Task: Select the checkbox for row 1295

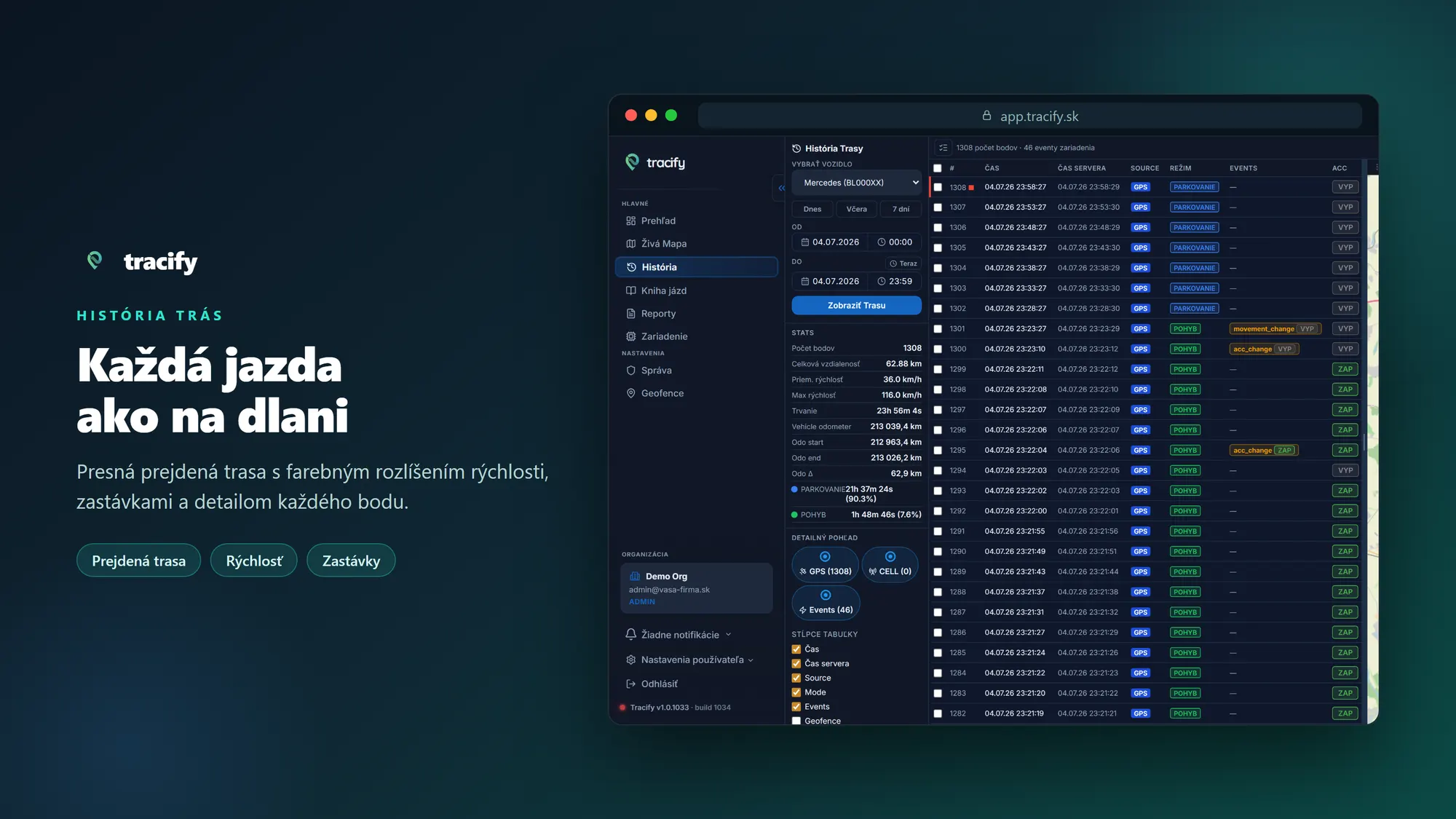Action: pos(938,451)
